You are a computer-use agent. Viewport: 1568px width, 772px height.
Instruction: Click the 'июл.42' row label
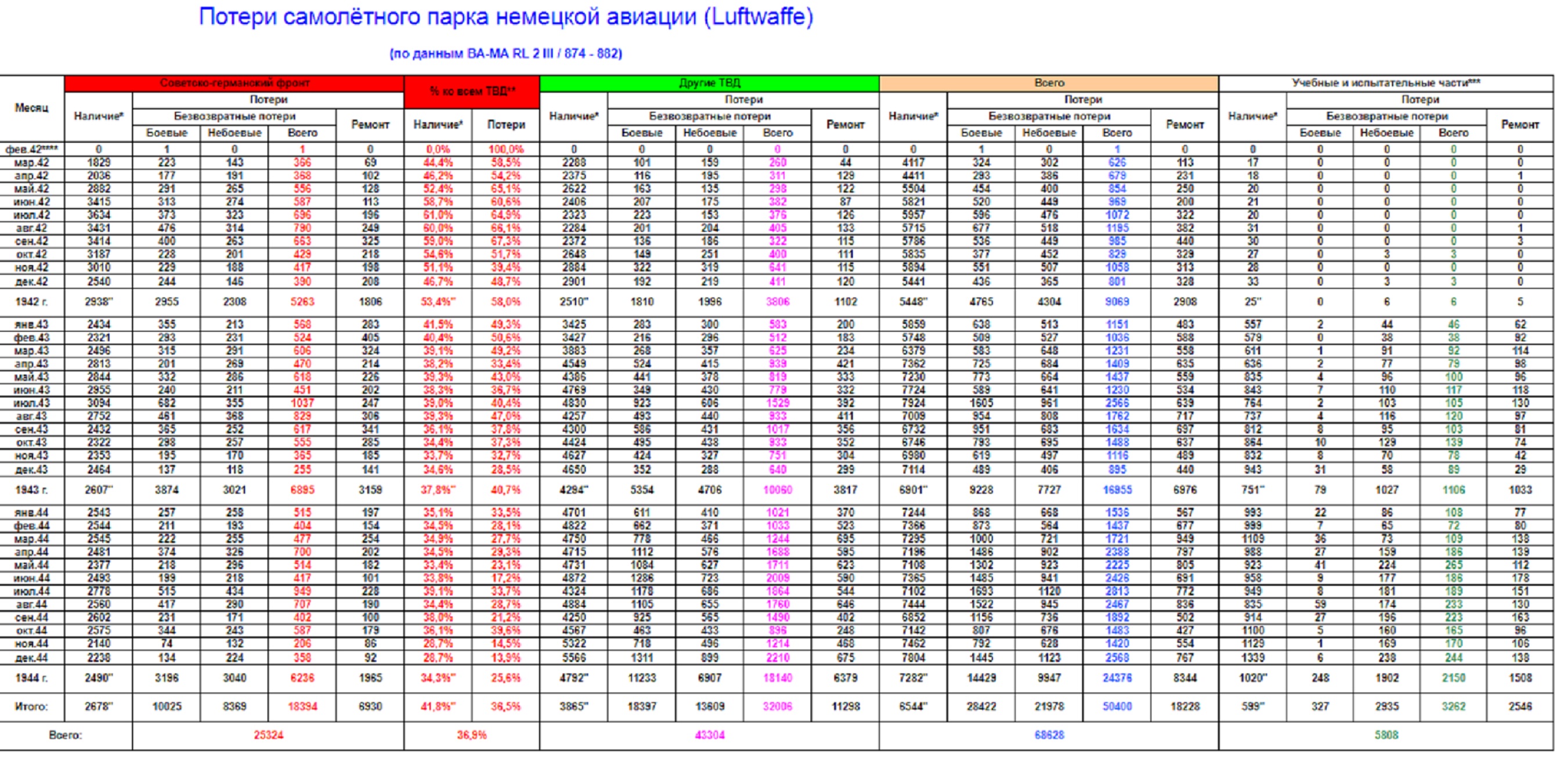[x=32, y=215]
